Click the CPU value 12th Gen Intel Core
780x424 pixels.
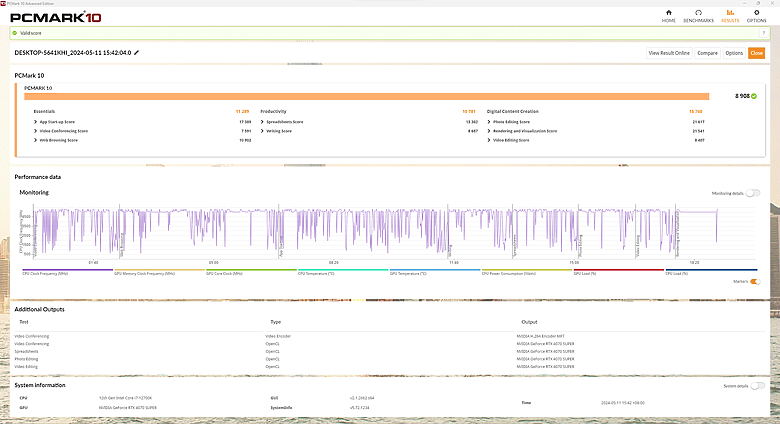(125, 398)
